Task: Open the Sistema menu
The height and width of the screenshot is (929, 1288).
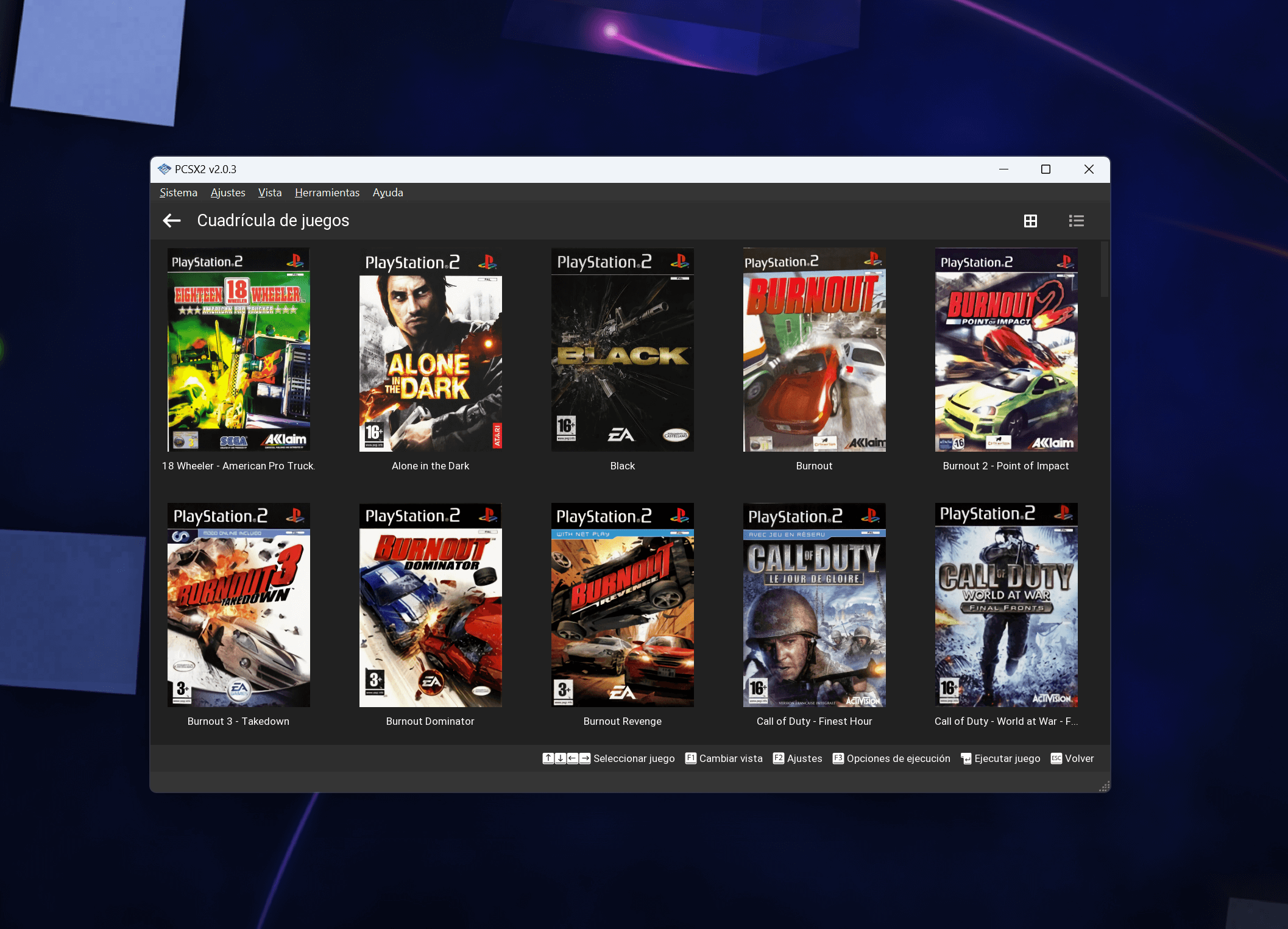Action: coord(179,193)
